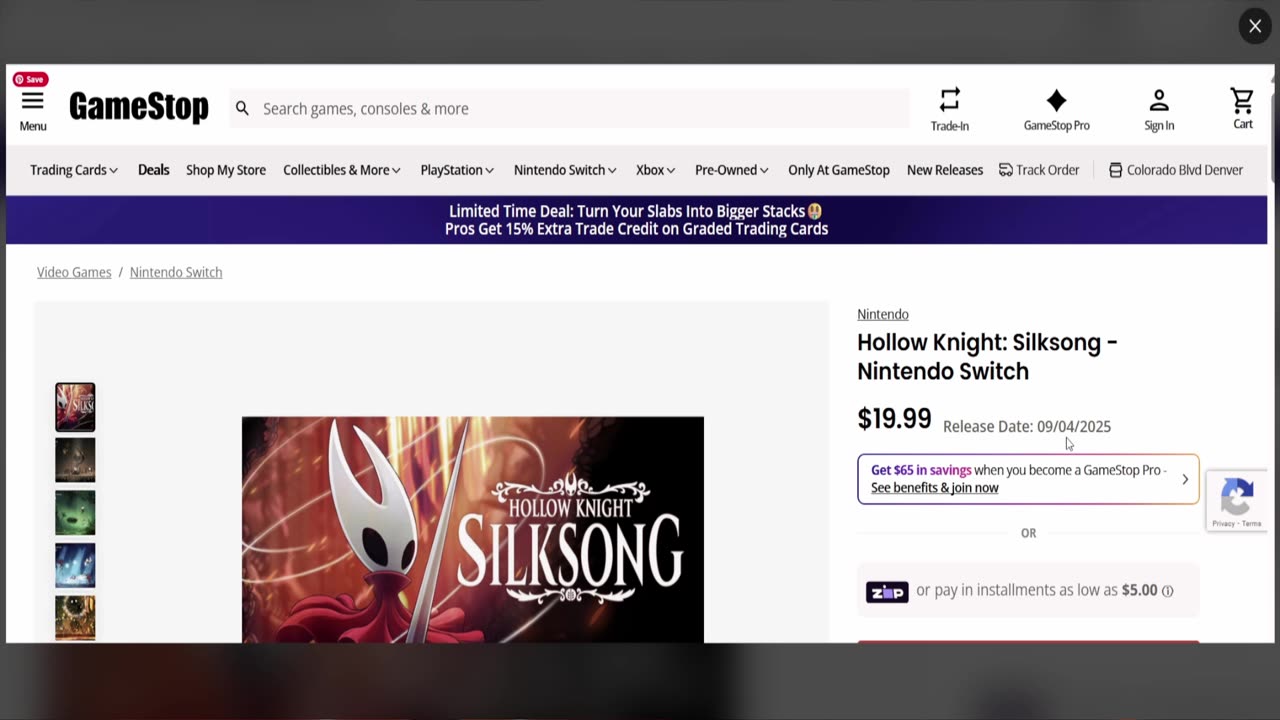This screenshot has height=720, width=1280.
Task: Expand the Pre-Owned dropdown menu
Action: point(732,170)
